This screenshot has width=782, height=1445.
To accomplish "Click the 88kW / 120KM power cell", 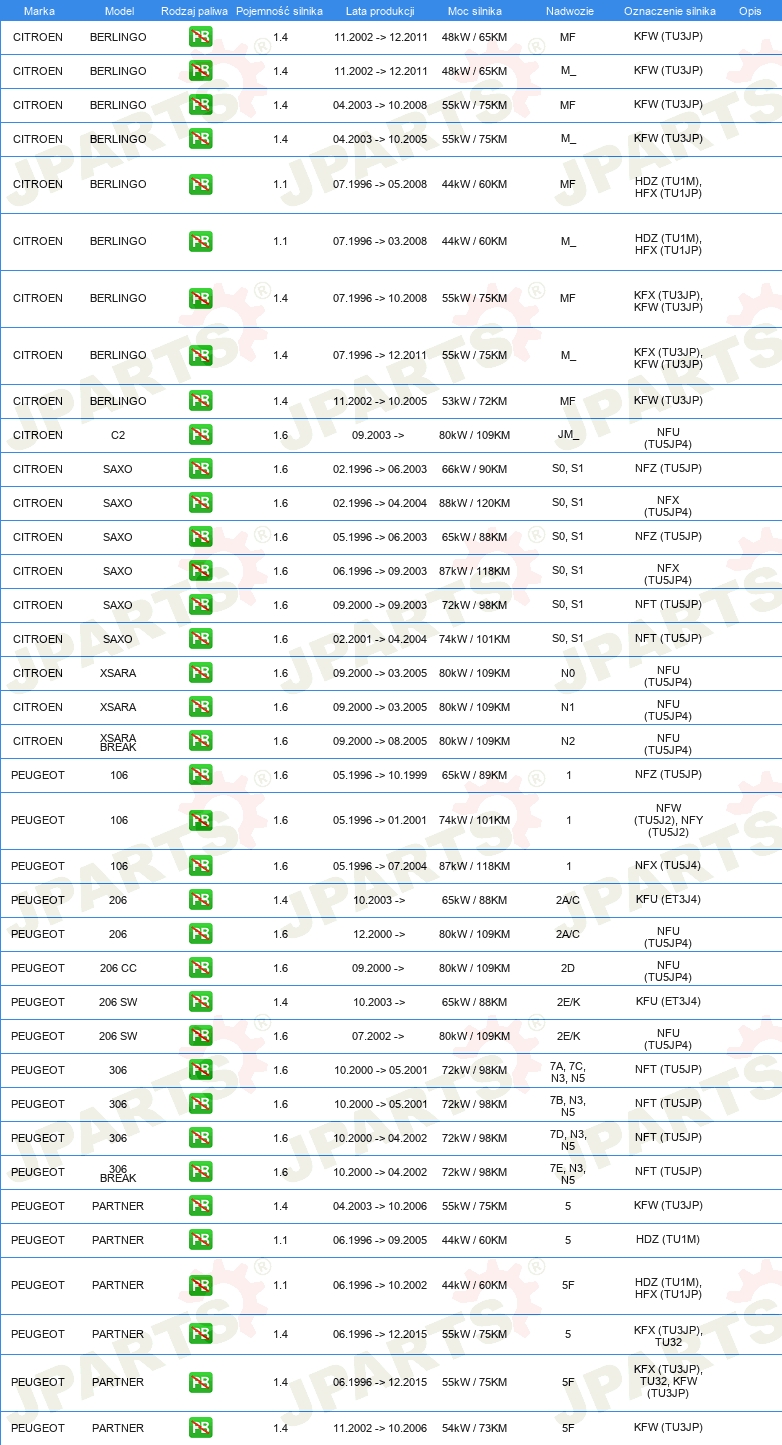I will tap(475, 503).
